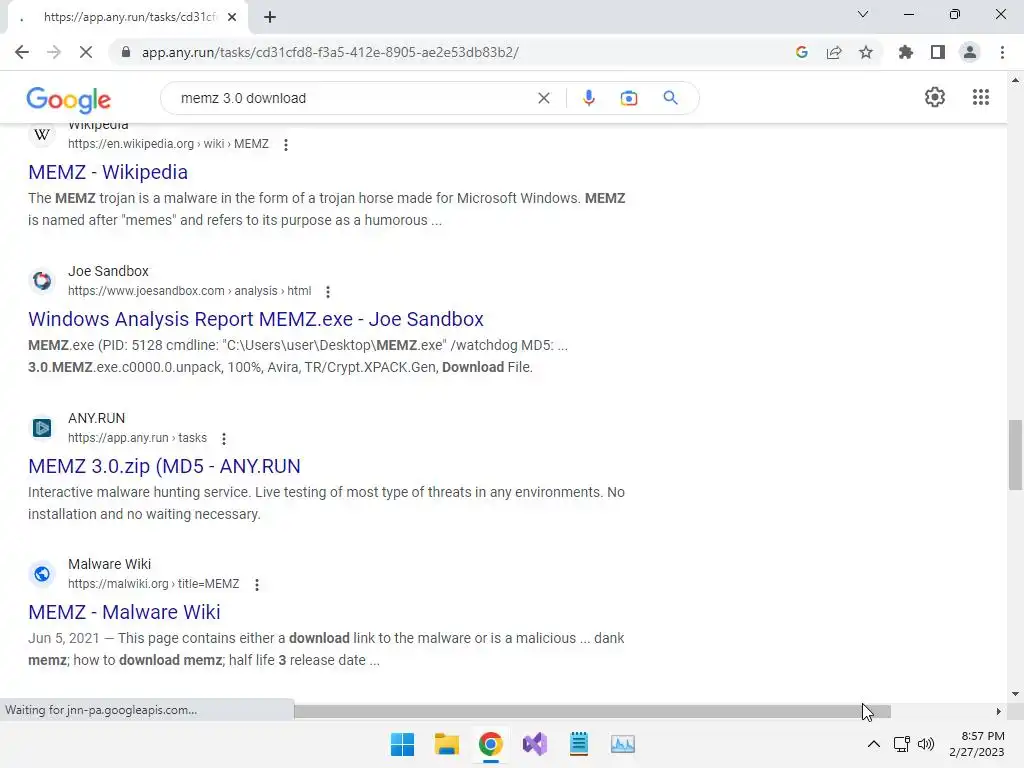Show hidden system tray icons
The image size is (1024, 768).
point(873,744)
